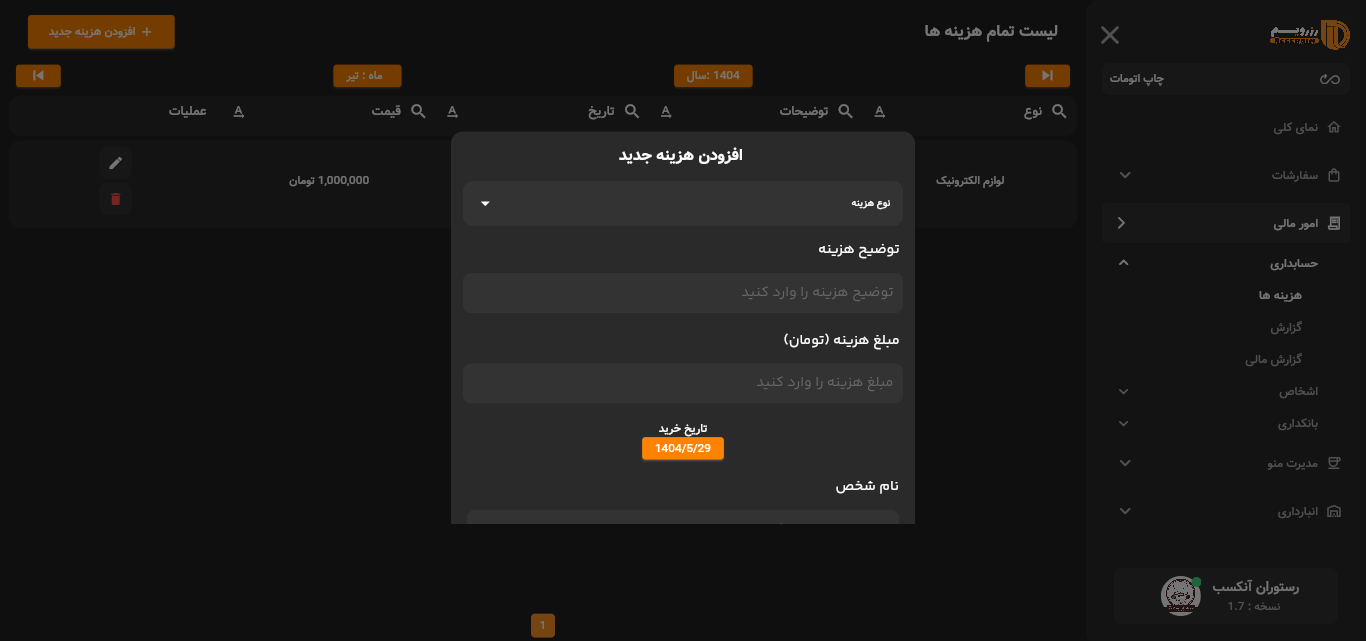The width and height of the screenshot is (1366, 641).
Task: Click the home icon next to نمای کلی
Action: coord(1333,127)
